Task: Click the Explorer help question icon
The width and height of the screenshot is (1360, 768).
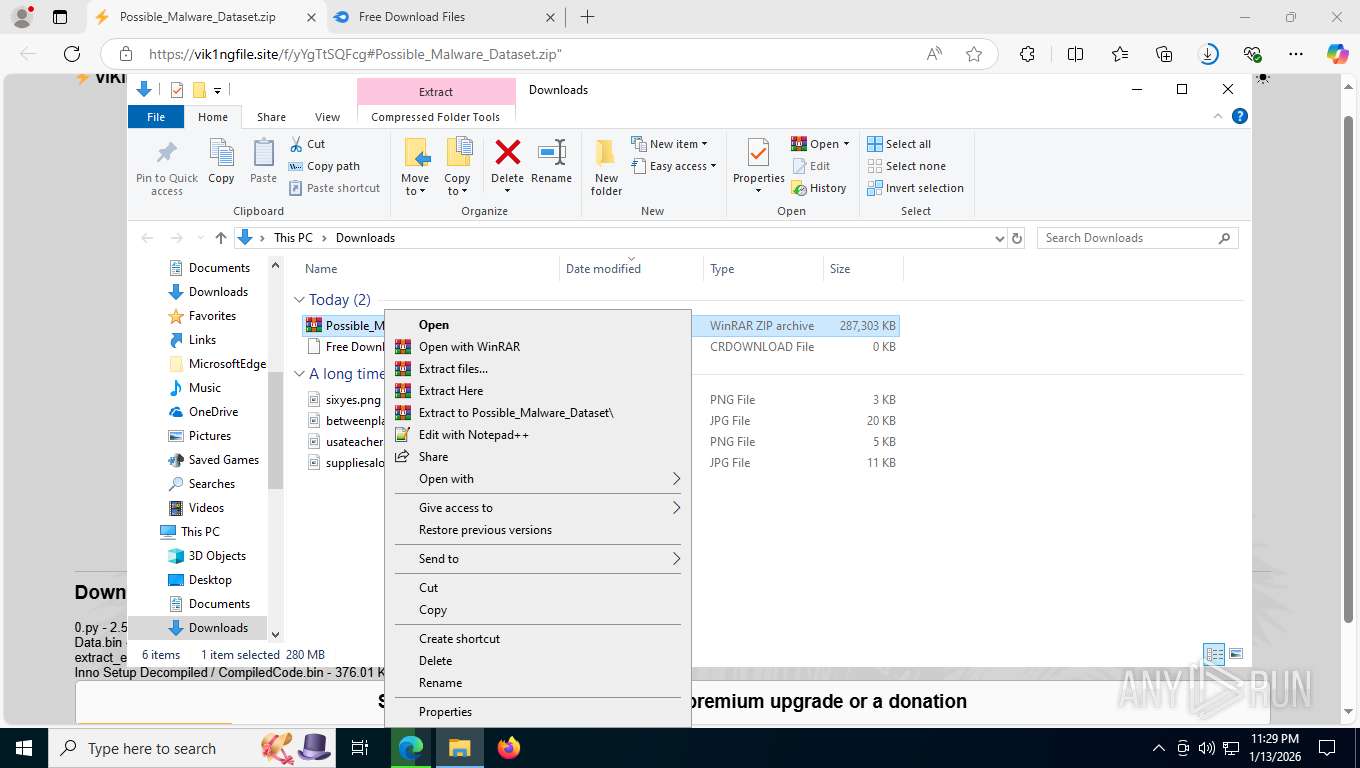Action: pos(1240,116)
